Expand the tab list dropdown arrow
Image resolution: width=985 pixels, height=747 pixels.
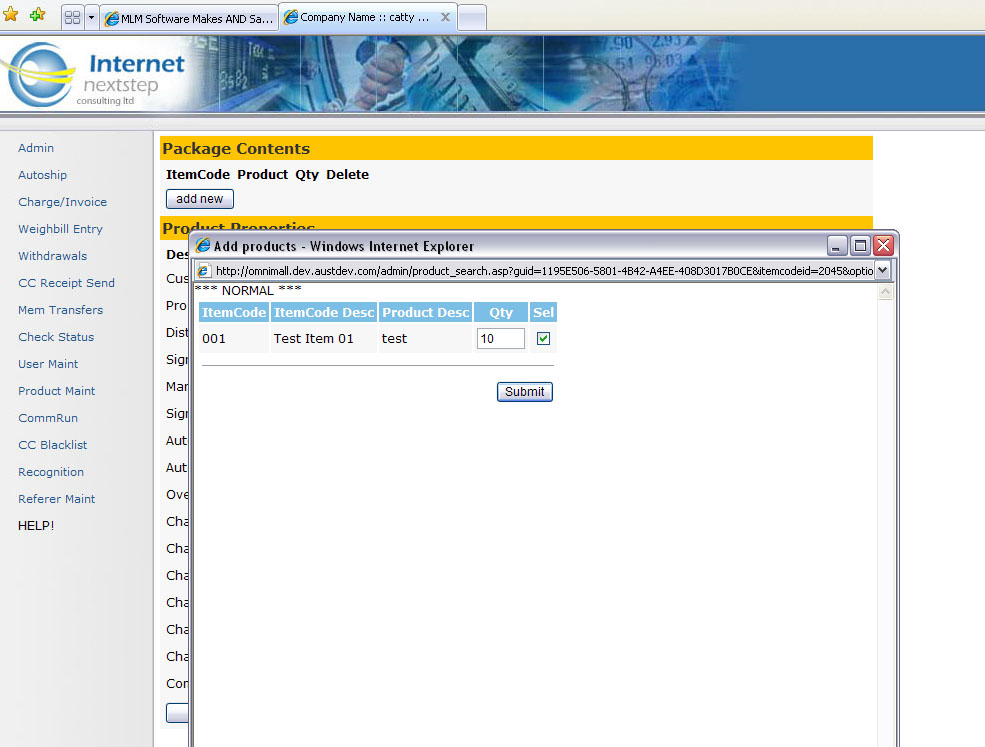click(x=91, y=18)
